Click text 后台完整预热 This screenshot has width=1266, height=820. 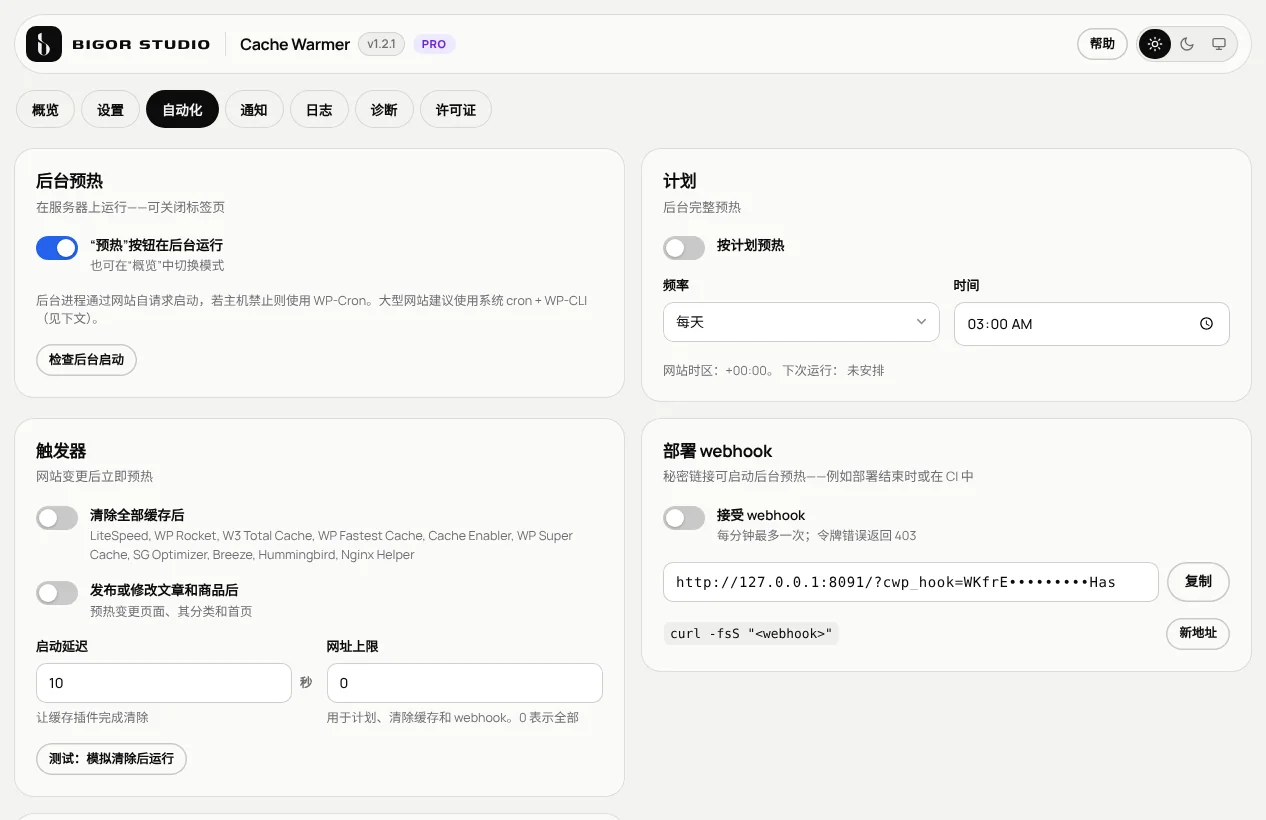[x=702, y=207]
